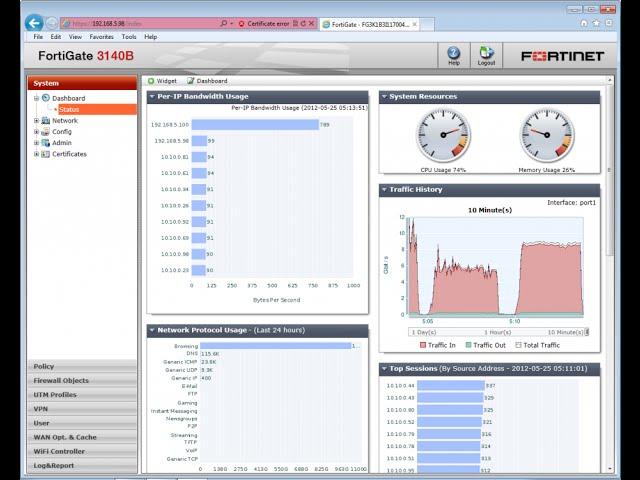This screenshot has width=640, height=480.
Task: Click the Dashboard tree node icon
Action: pos(46,98)
